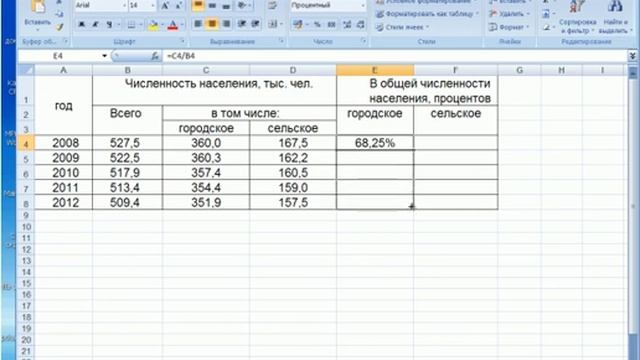Screen dimensions: 640x360
Task: Click the Insert Function fx icon
Action: (x=155, y=56)
